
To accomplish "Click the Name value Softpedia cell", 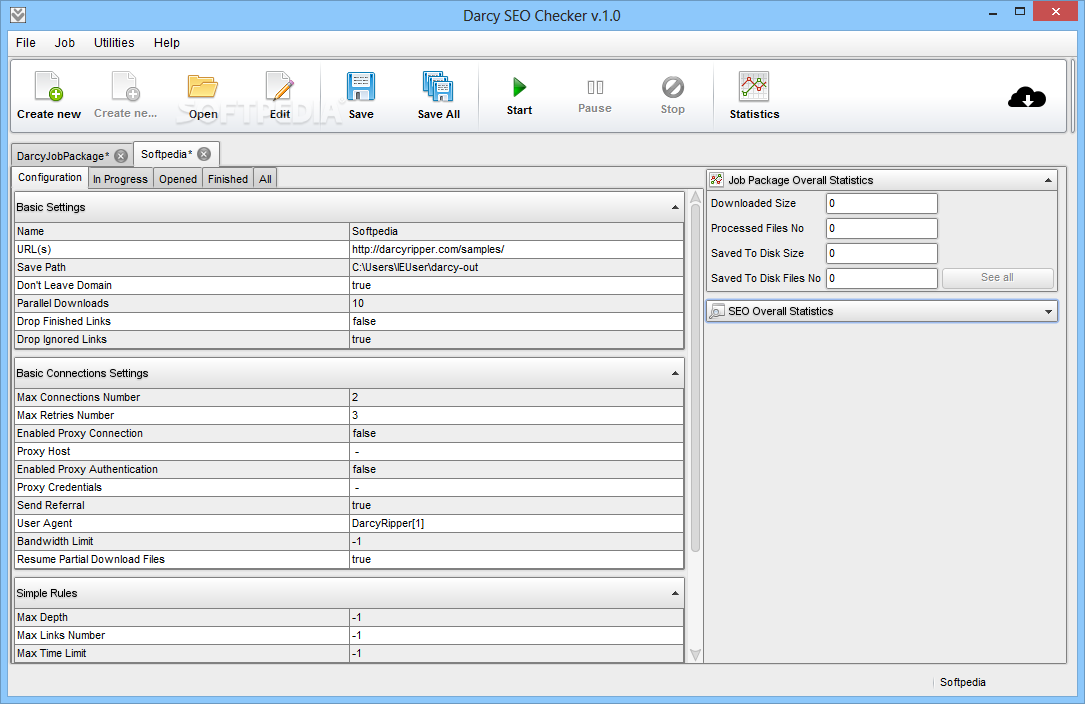I will click(x=516, y=231).
